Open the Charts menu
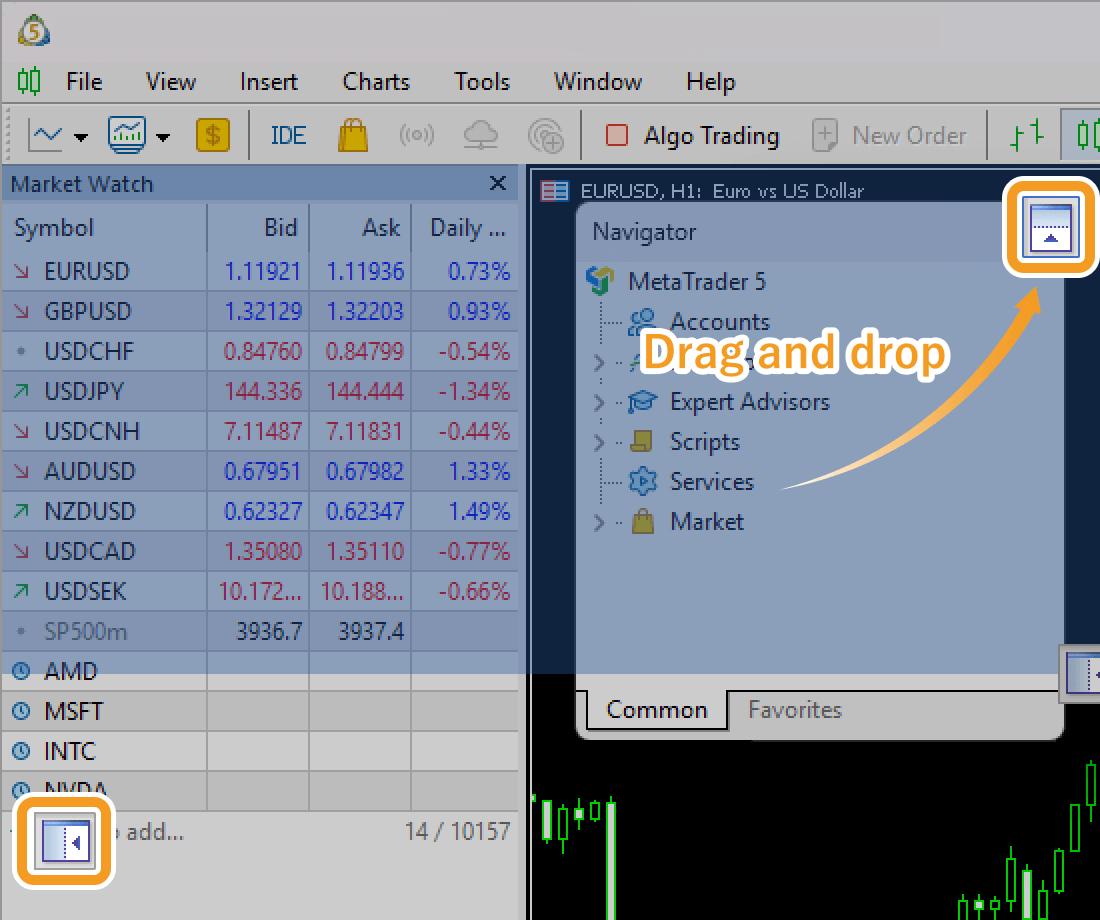The width and height of the screenshot is (1100, 920). coord(376,82)
